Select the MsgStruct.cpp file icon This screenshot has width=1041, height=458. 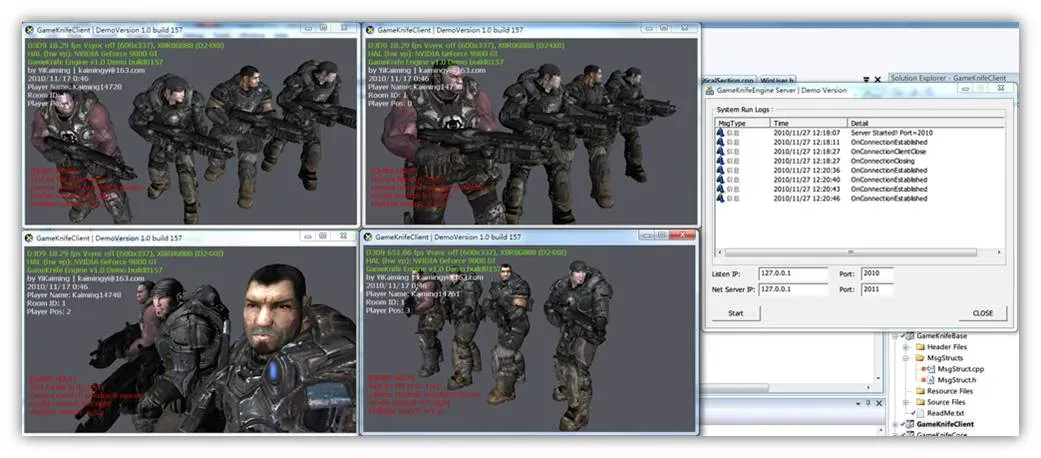(929, 369)
